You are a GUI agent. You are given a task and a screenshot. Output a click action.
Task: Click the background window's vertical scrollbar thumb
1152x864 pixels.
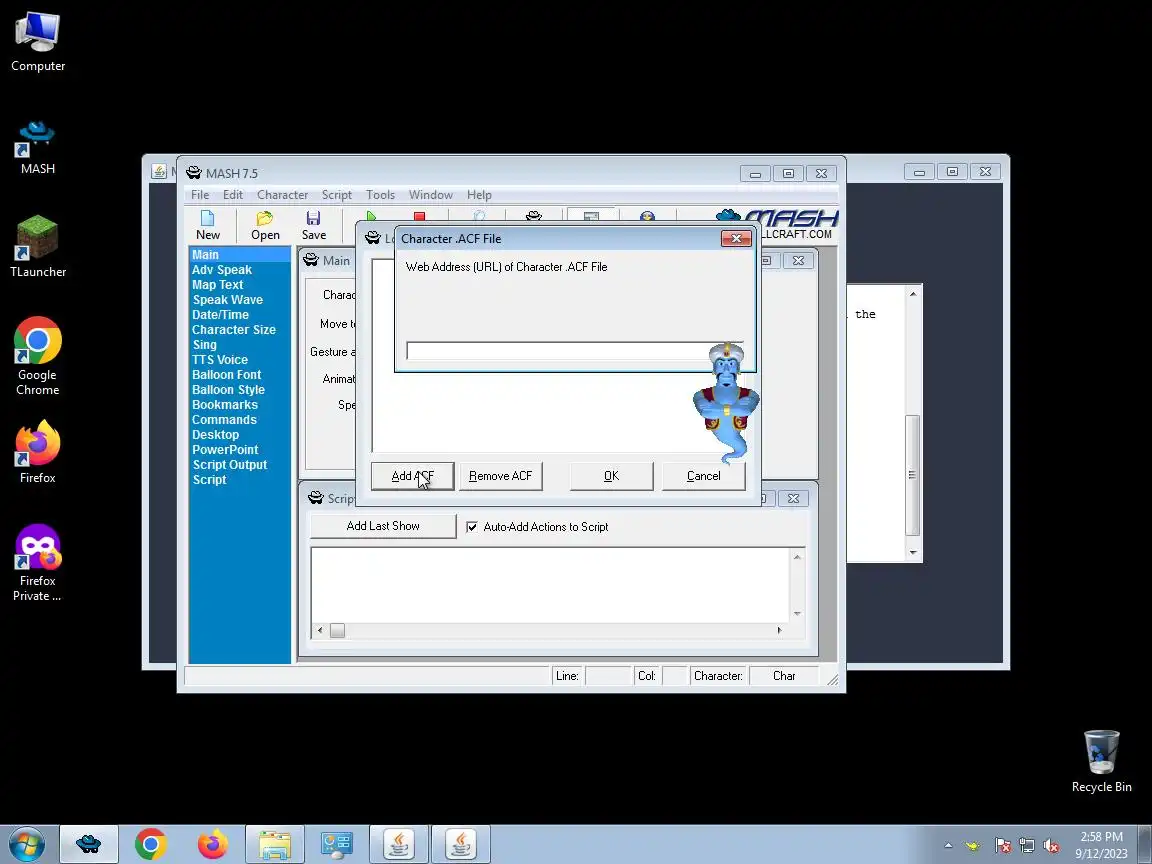(x=912, y=475)
